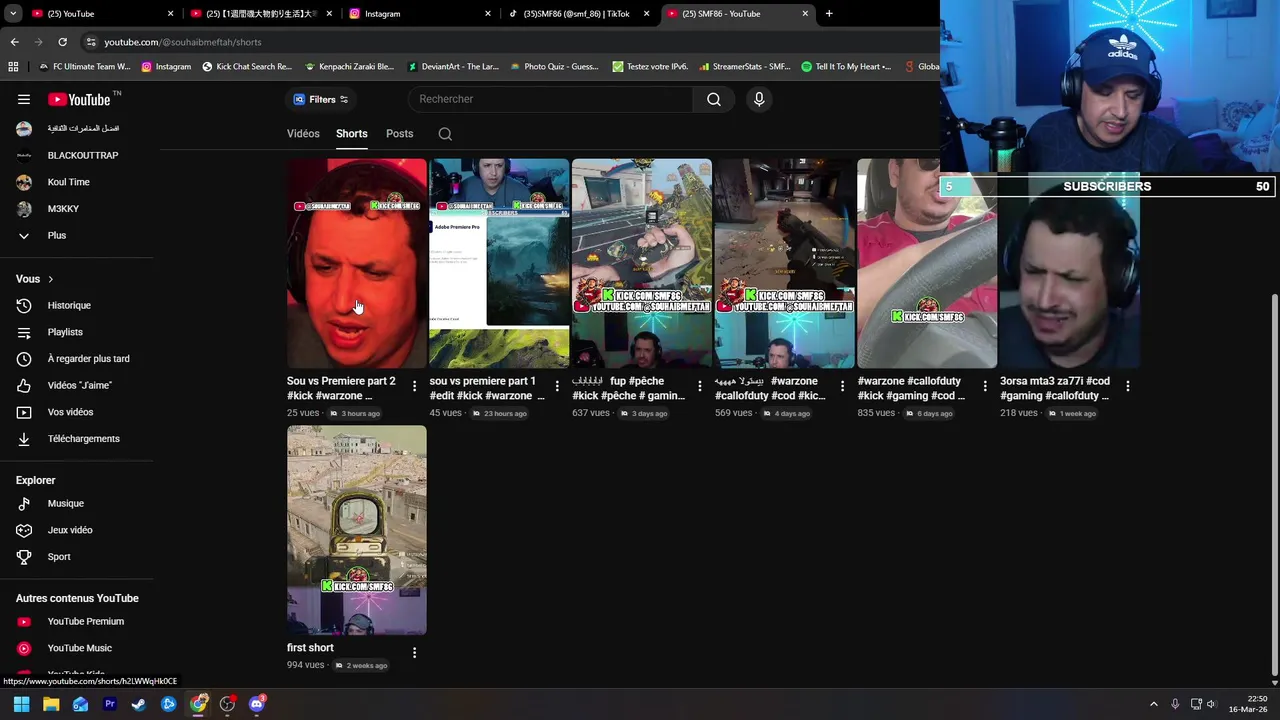Open a new browser tab
This screenshot has width=1280, height=720.
pyautogui.click(x=829, y=14)
